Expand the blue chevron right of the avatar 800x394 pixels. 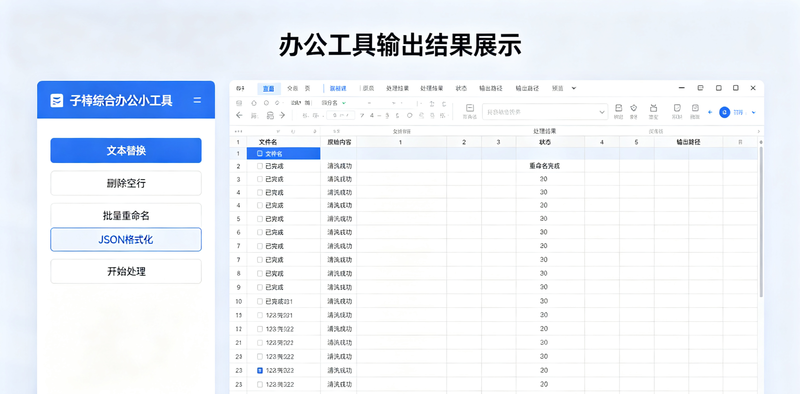[x=754, y=112]
